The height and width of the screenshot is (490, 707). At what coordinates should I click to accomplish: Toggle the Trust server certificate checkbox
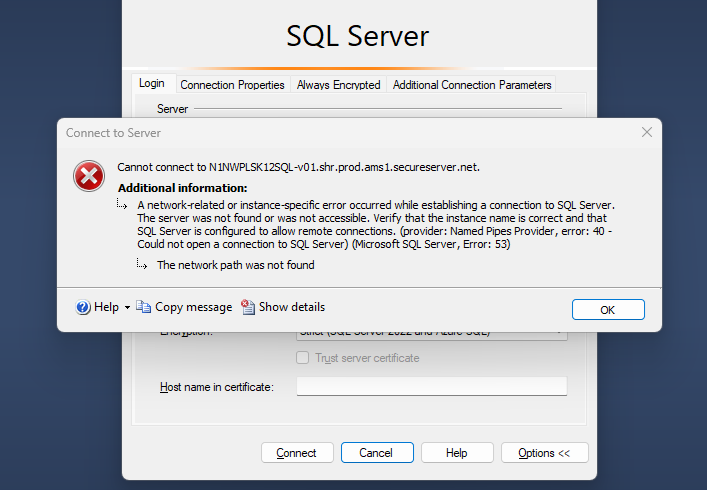(303, 357)
